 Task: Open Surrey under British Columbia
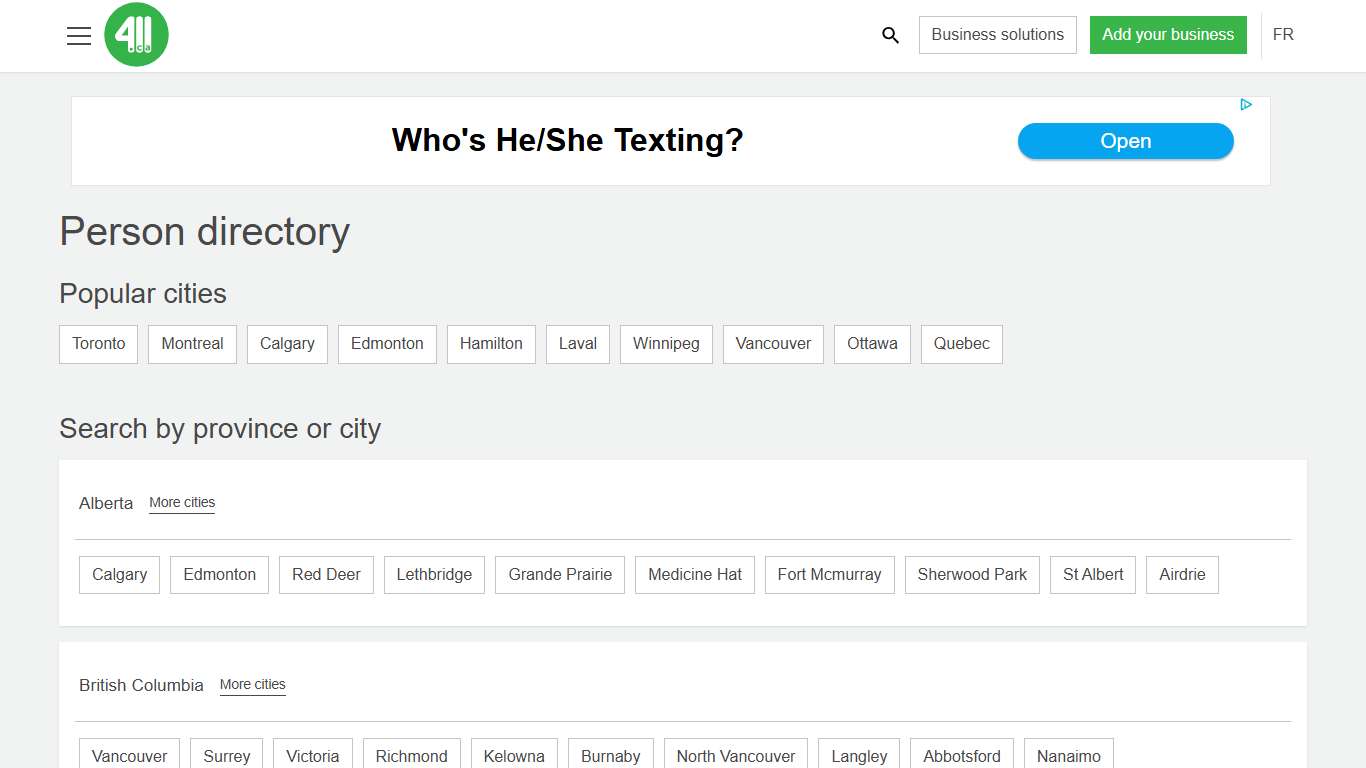[227, 756]
